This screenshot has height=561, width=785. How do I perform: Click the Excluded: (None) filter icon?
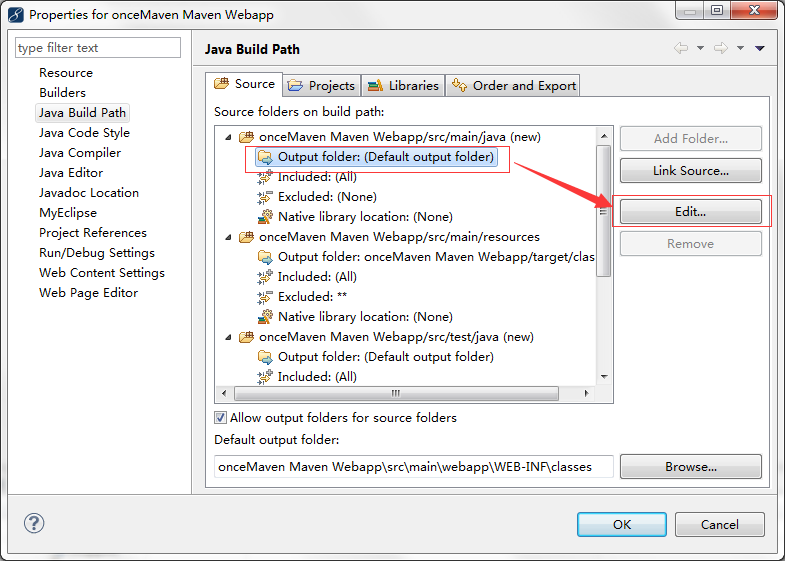pyautogui.click(x=265, y=197)
